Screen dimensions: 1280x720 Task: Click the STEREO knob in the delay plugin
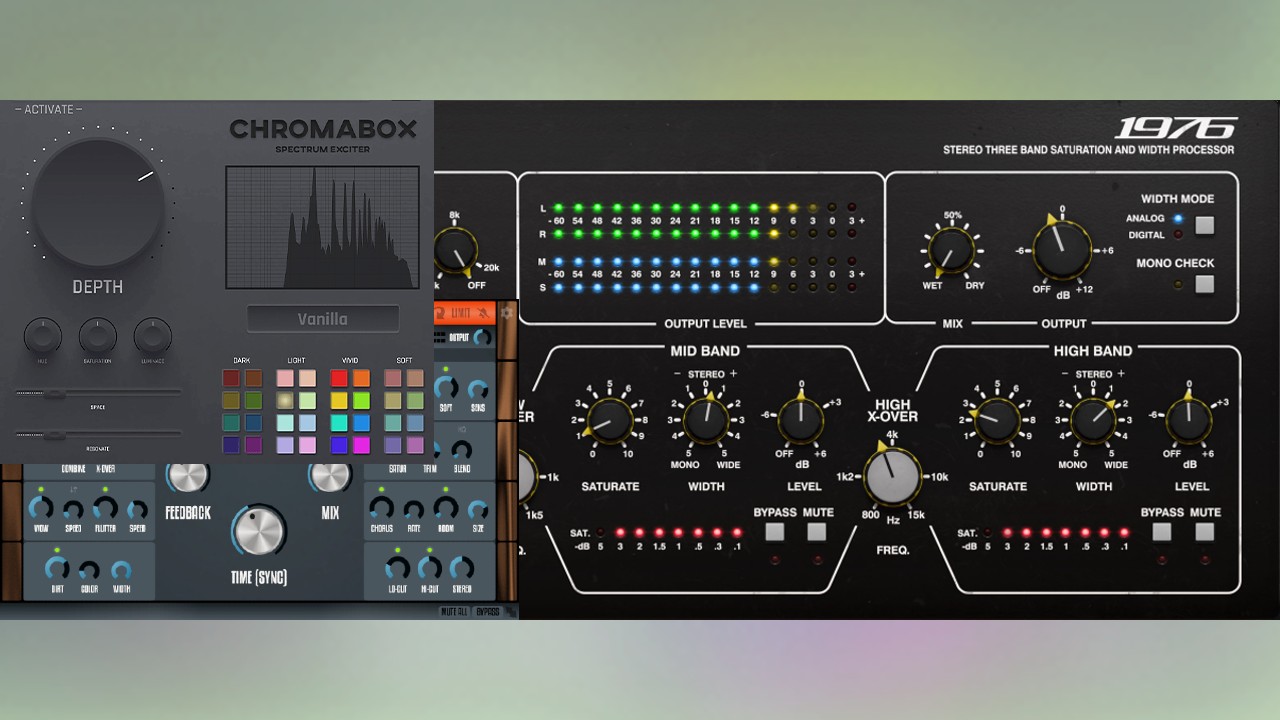click(461, 569)
